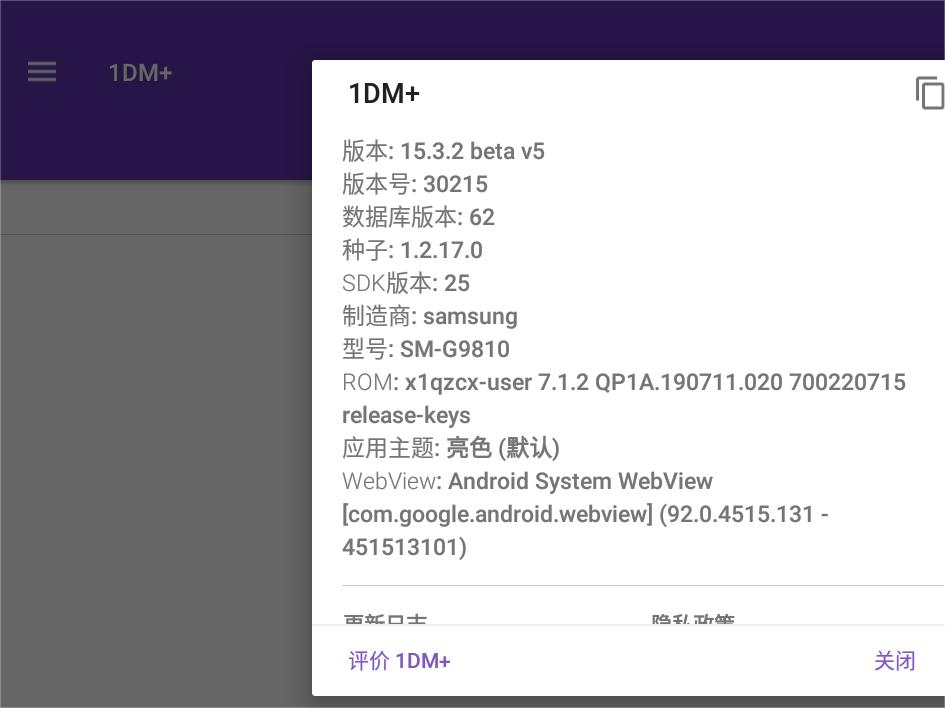Select the WebView Android System WebView line
Image resolution: width=945 pixels, height=708 pixels.
[527, 481]
